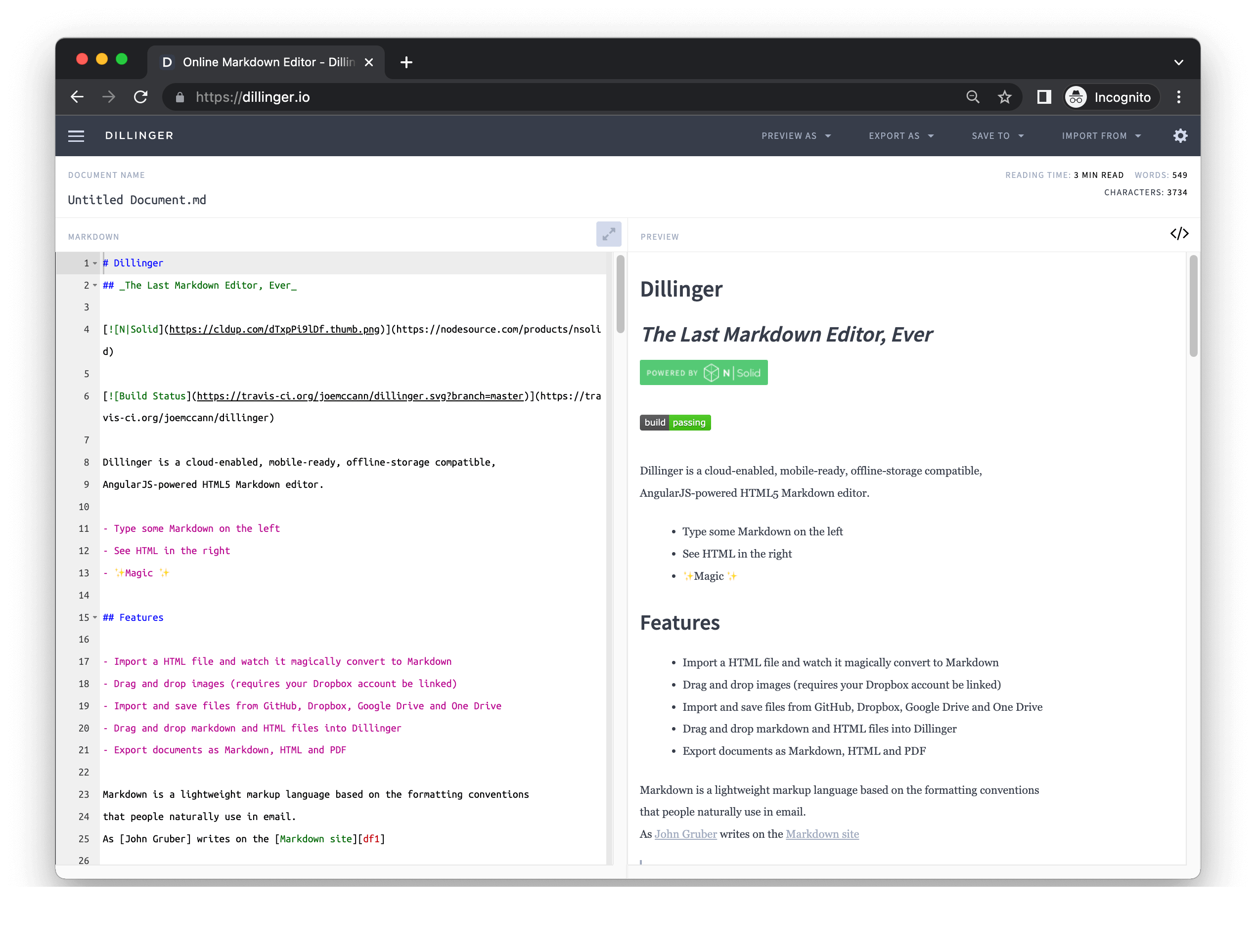Screen dimensions: 1256x952
Task: Open the Save To menu
Action: pyautogui.click(x=998, y=135)
